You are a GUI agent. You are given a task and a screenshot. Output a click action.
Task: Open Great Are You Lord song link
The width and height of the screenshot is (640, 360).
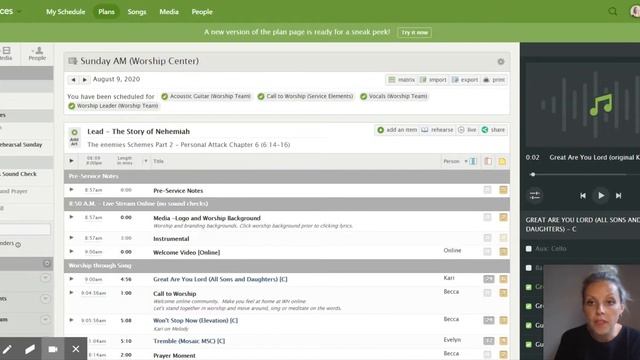[220, 279]
